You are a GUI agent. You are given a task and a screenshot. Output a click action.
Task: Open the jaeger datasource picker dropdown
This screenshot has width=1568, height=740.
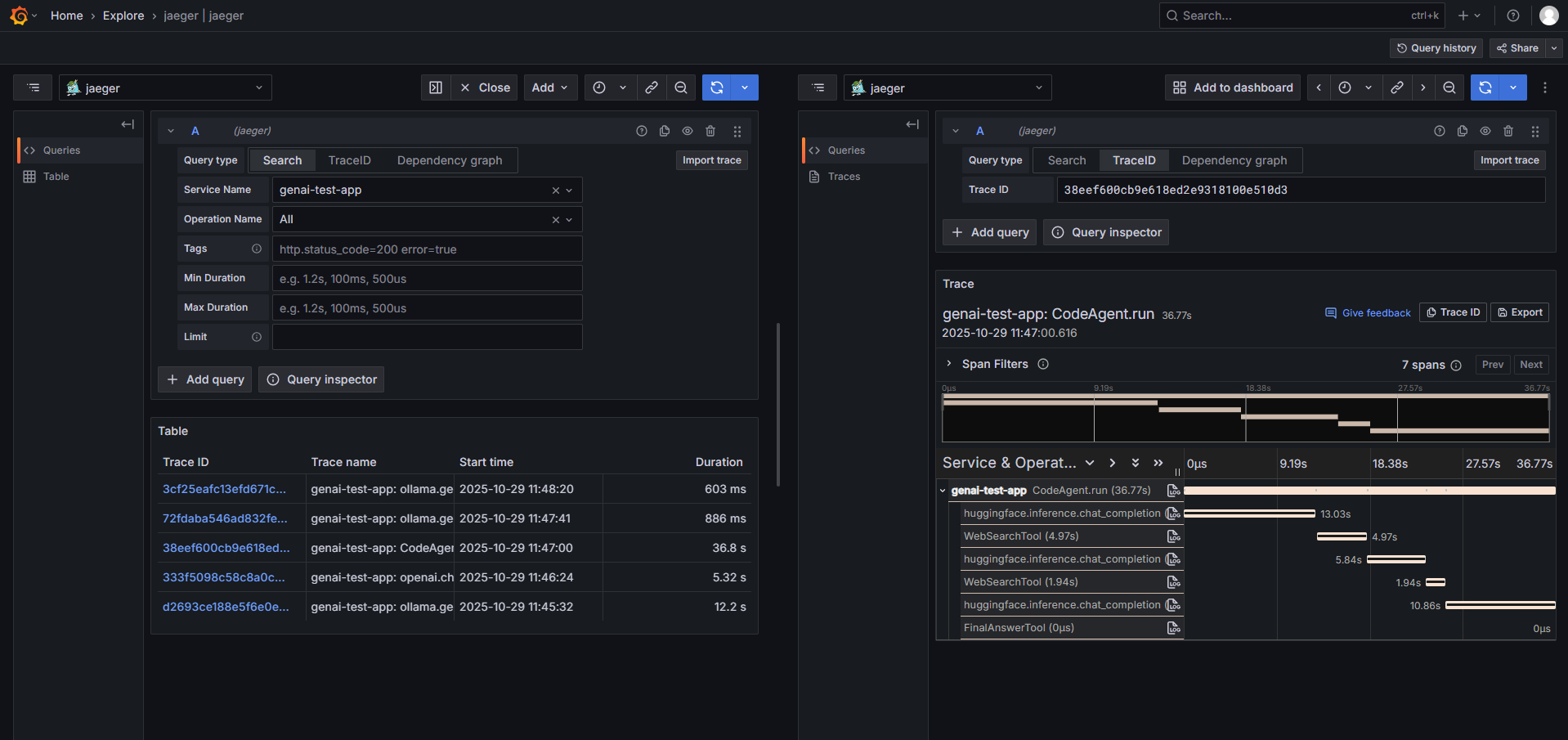tap(165, 87)
